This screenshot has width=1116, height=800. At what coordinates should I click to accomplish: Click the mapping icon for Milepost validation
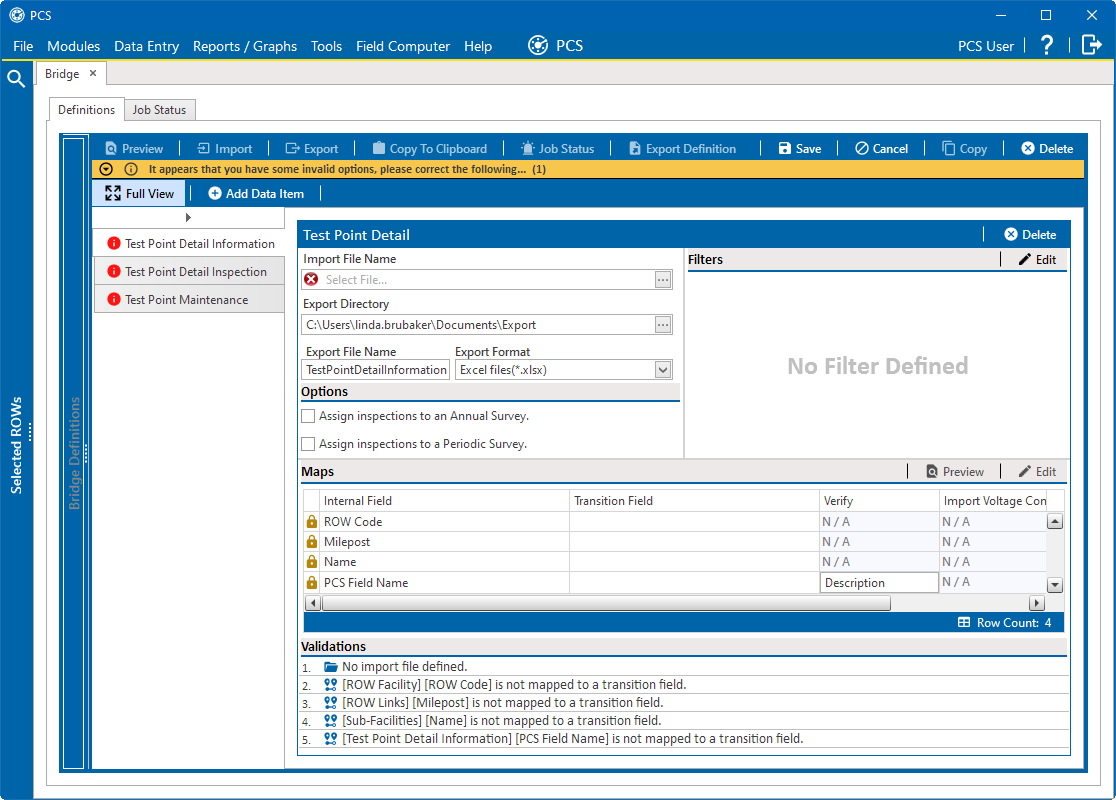coord(330,702)
